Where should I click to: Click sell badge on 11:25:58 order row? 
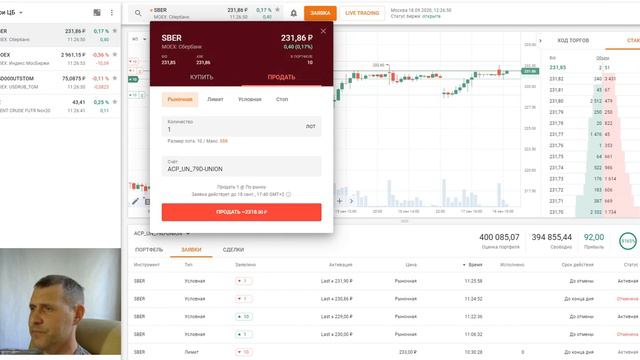[x=244, y=281]
